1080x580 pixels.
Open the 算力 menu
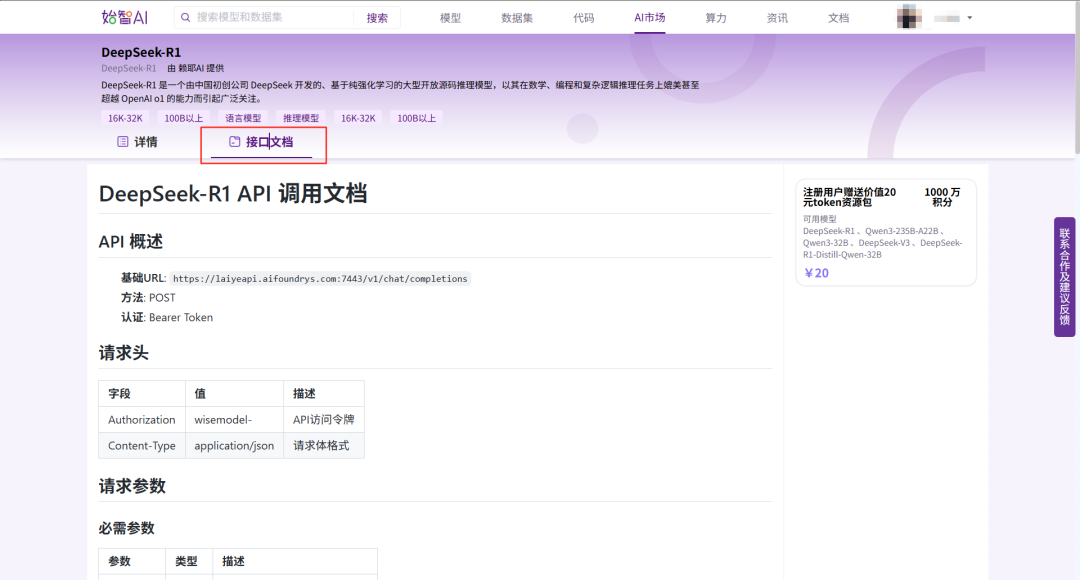716,18
